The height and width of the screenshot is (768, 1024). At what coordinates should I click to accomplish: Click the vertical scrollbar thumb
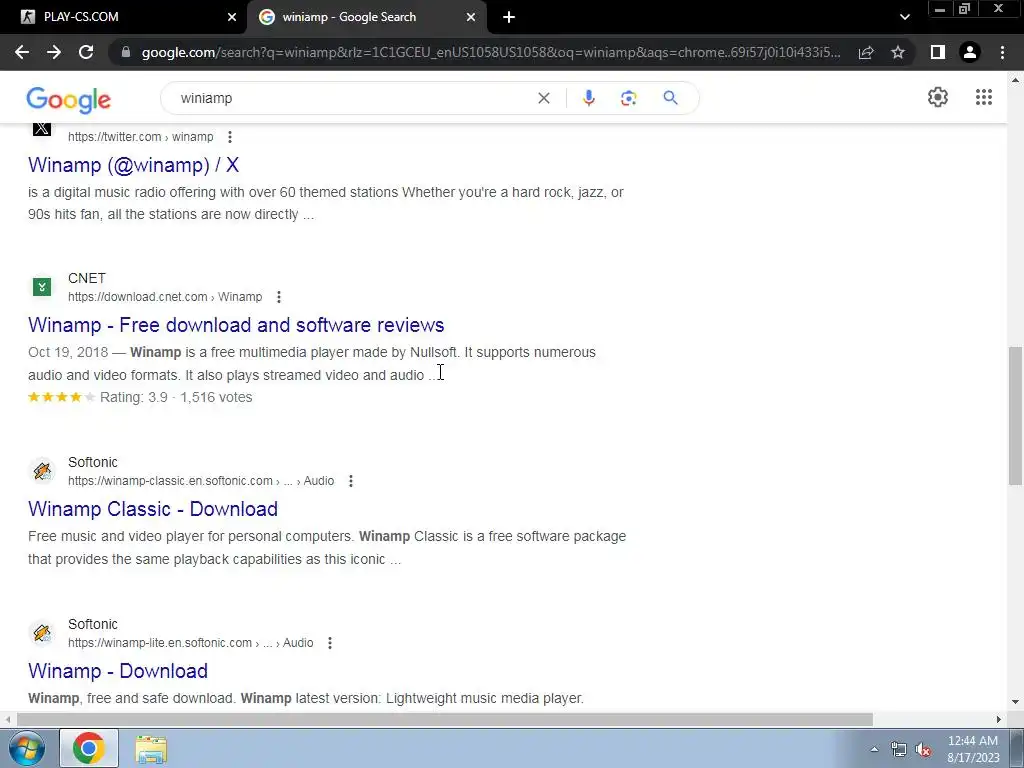(1014, 416)
